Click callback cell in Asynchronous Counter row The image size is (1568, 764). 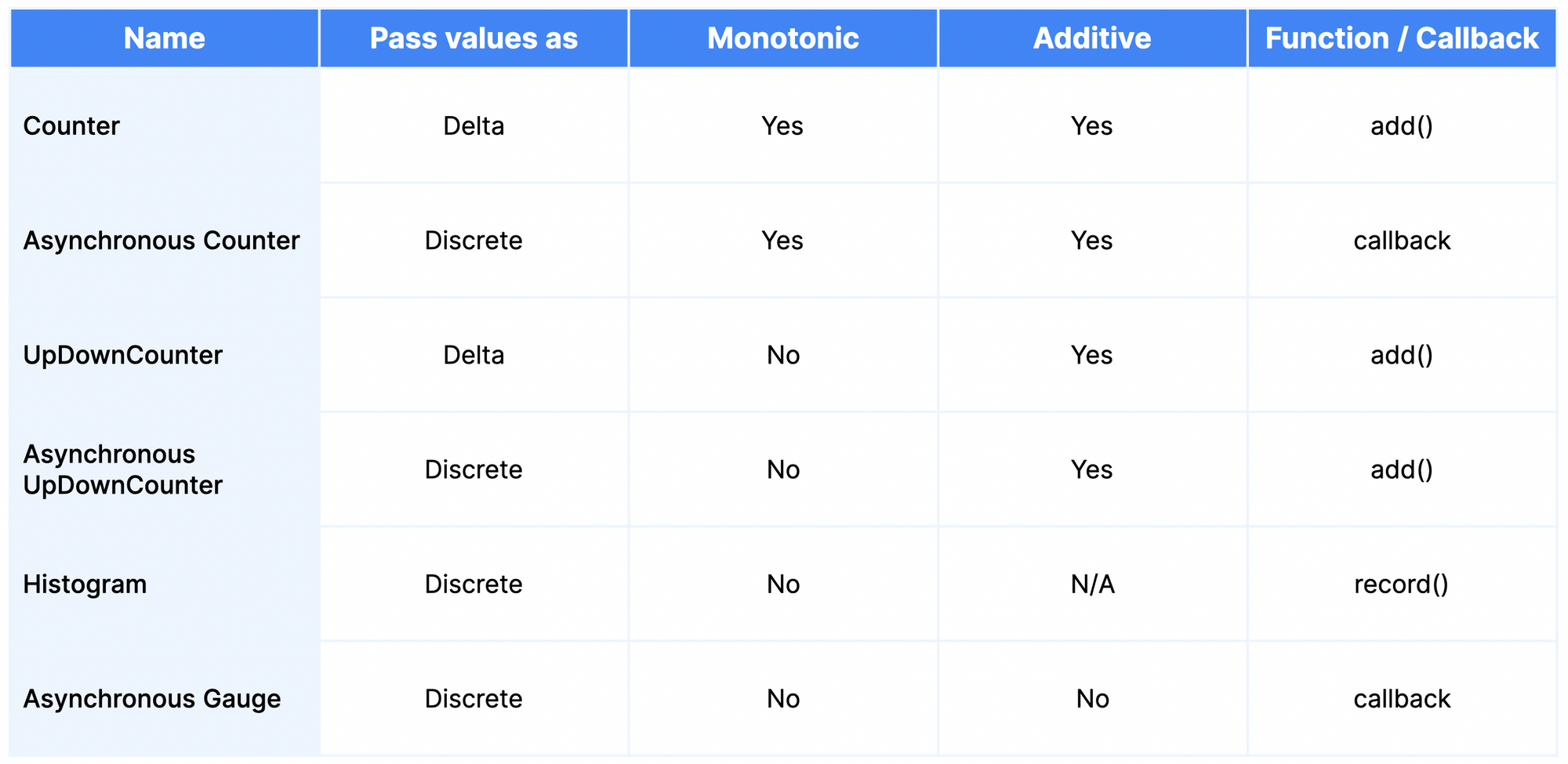click(x=1402, y=240)
